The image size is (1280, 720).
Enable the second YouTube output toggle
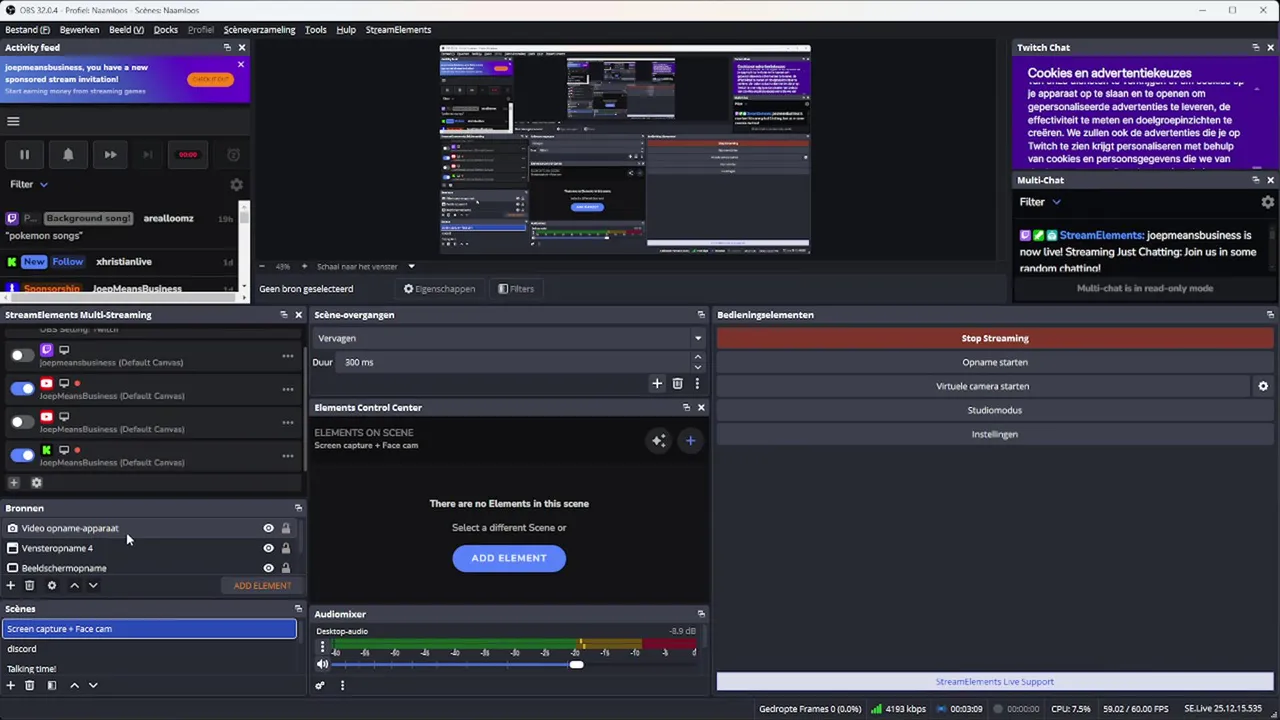[22, 422]
